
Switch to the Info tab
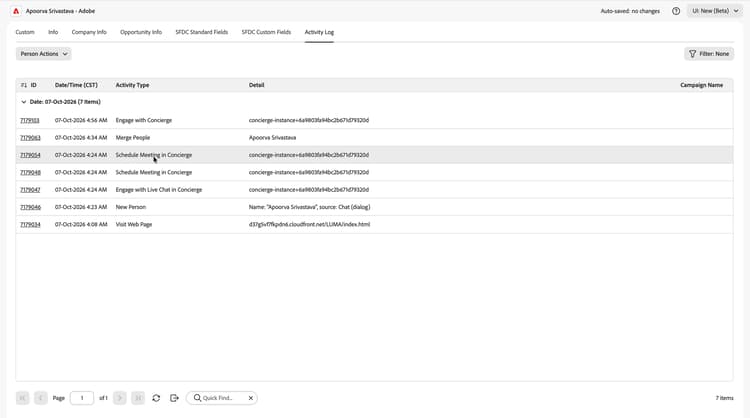pyautogui.click(x=53, y=32)
